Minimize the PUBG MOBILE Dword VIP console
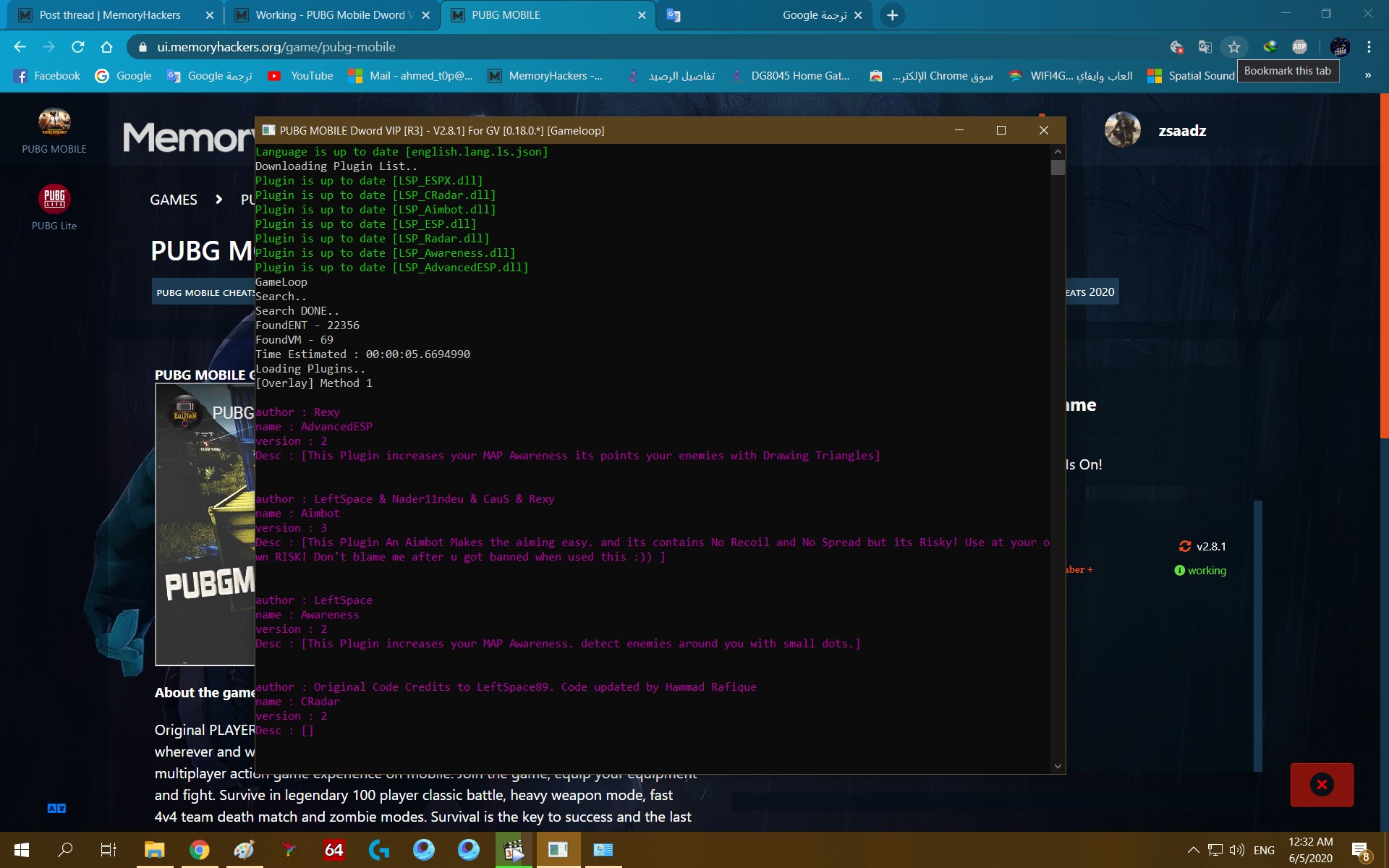 tap(959, 130)
